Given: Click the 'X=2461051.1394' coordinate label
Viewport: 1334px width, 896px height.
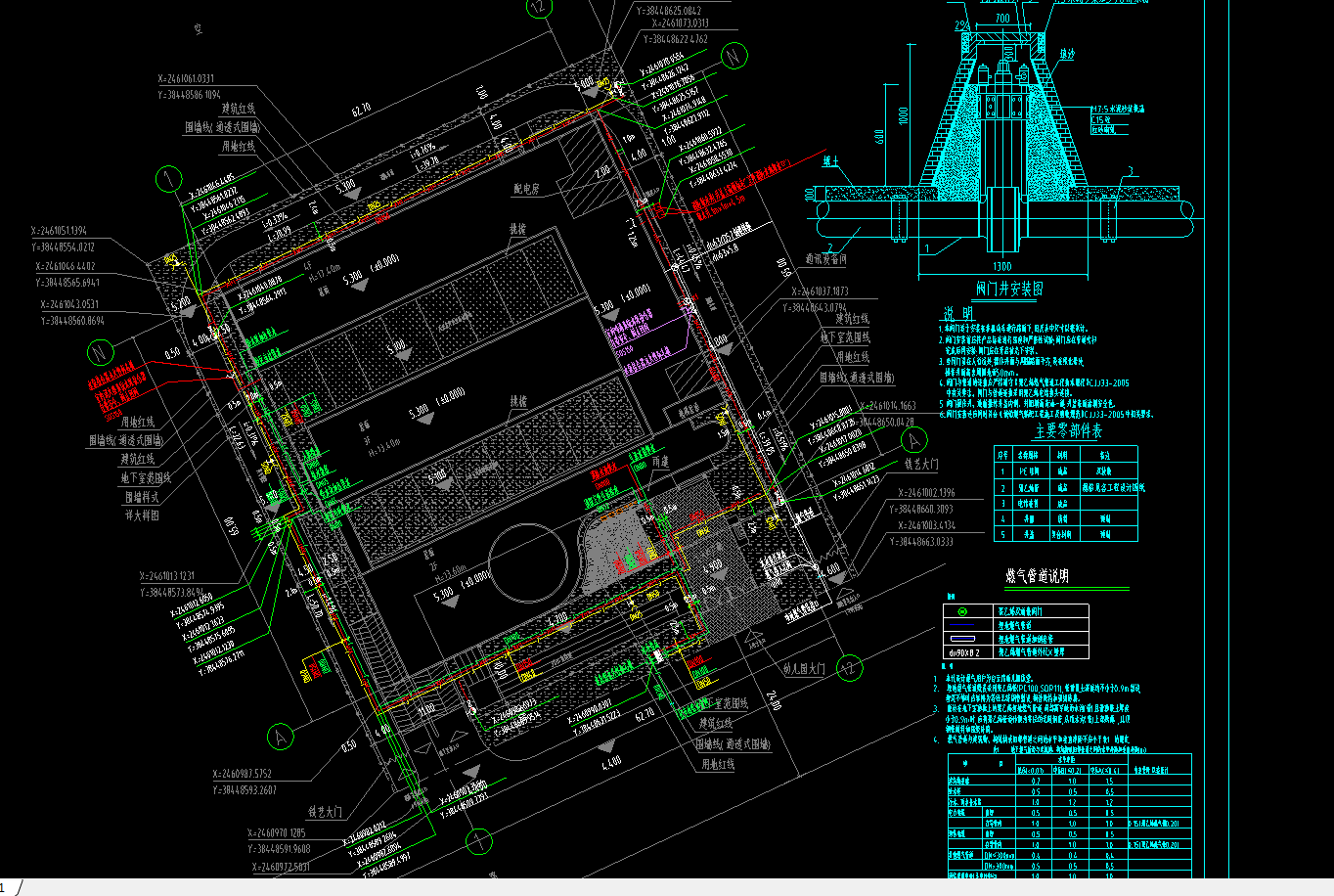Looking at the screenshot, I should (59, 231).
